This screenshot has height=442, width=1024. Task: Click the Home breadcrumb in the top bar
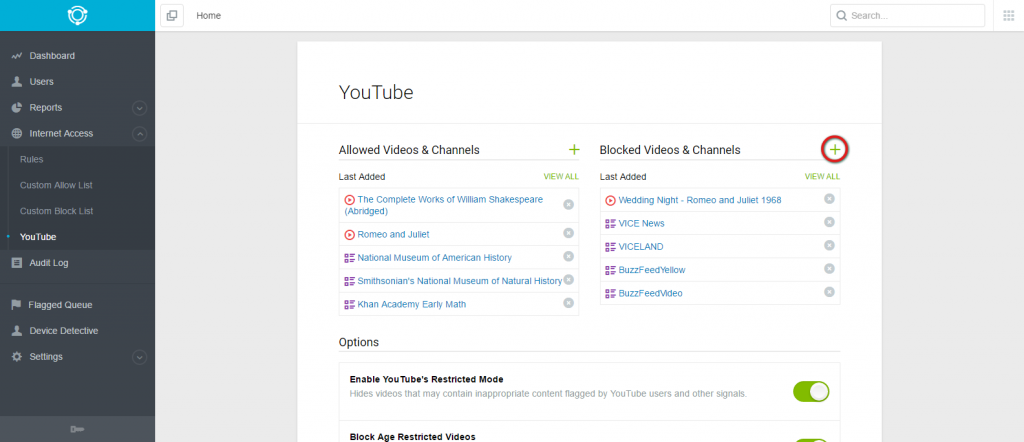208,16
